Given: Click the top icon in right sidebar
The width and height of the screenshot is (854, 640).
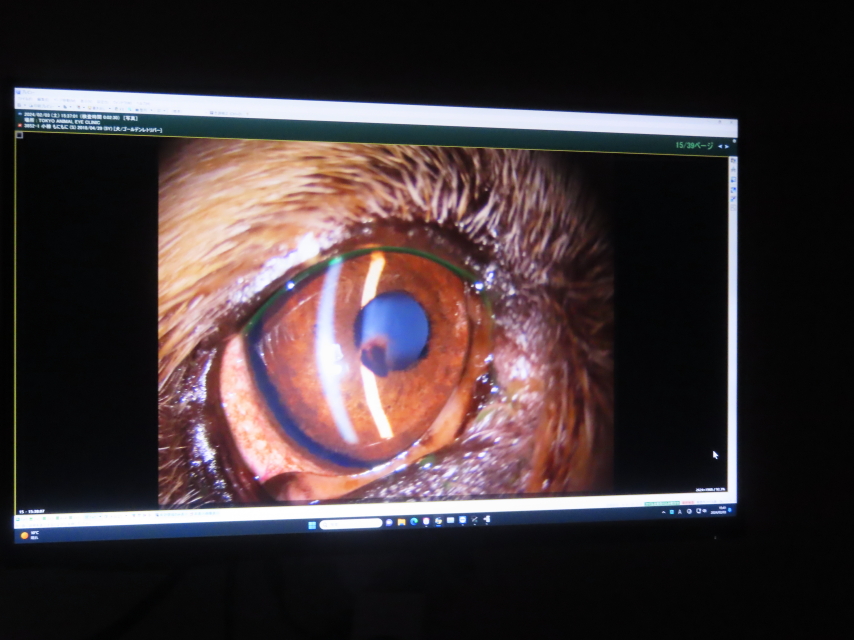Looking at the screenshot, I should click(x=733, y=161).
